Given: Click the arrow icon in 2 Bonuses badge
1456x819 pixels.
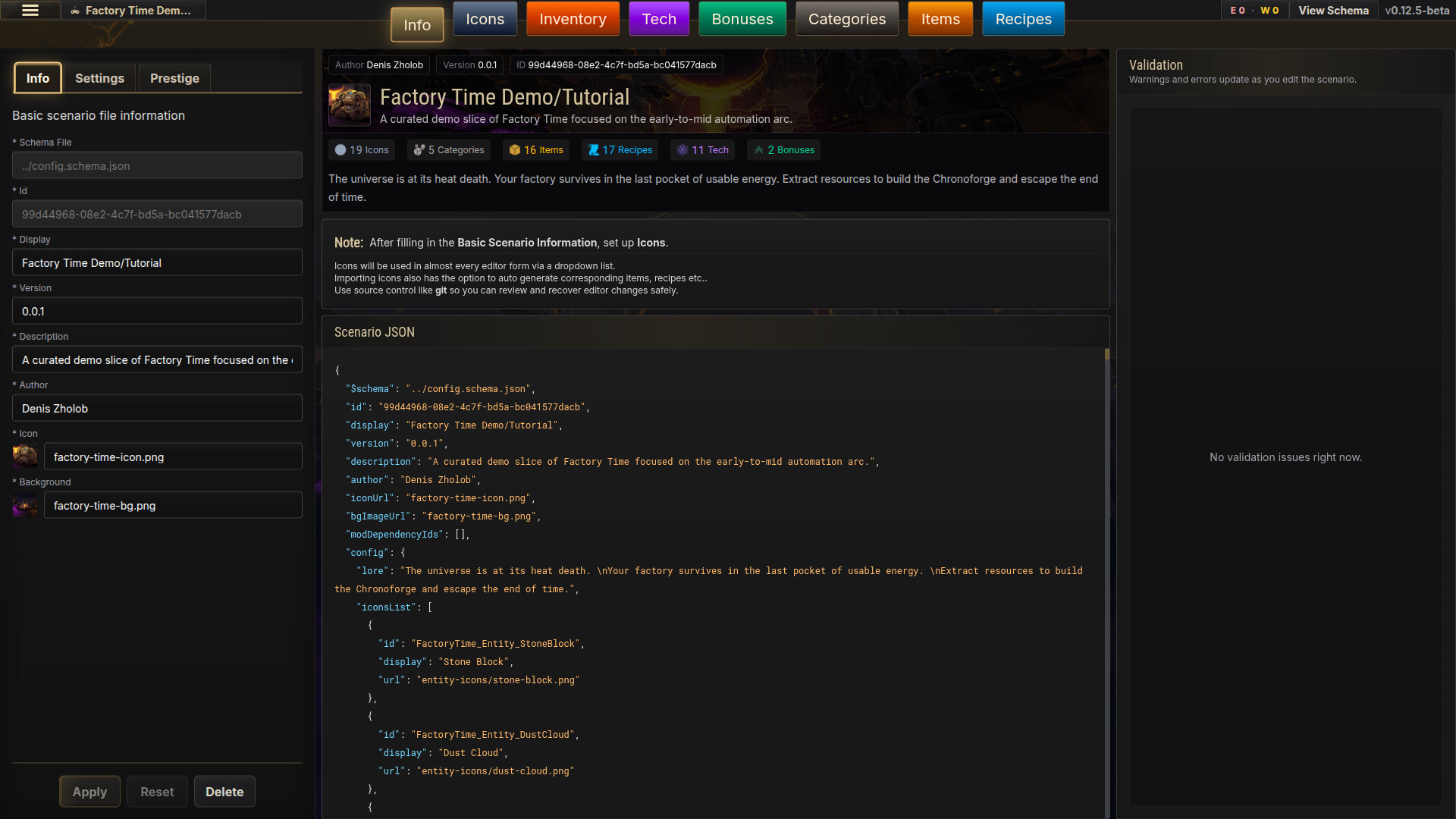Looking at the screenshot, I should [x=758, y=150].
